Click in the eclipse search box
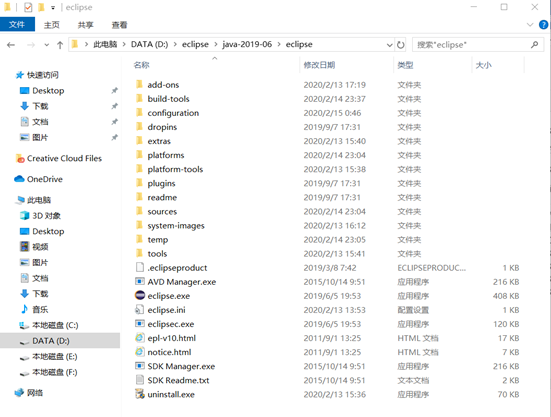 473,45
